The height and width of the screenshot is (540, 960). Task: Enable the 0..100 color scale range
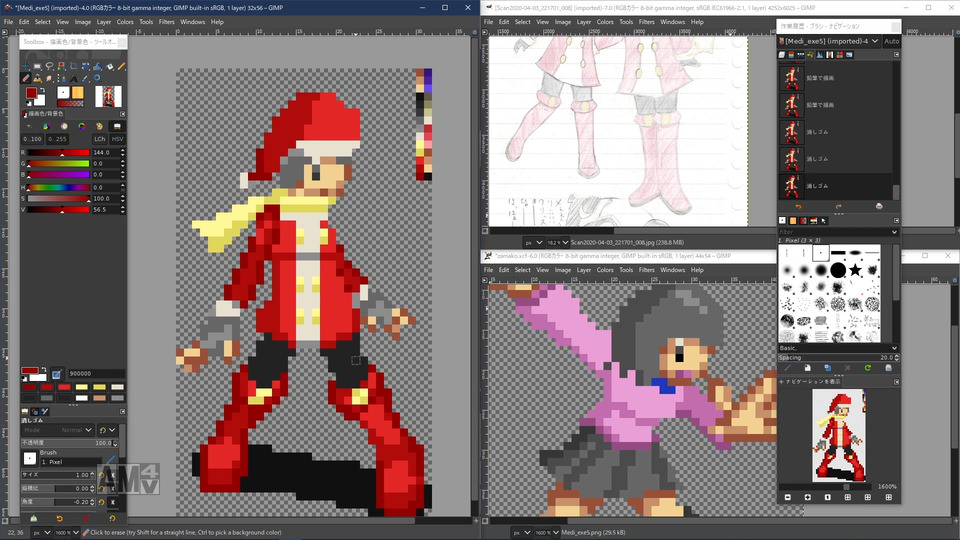pyautogui.click(x=32, y=139)
